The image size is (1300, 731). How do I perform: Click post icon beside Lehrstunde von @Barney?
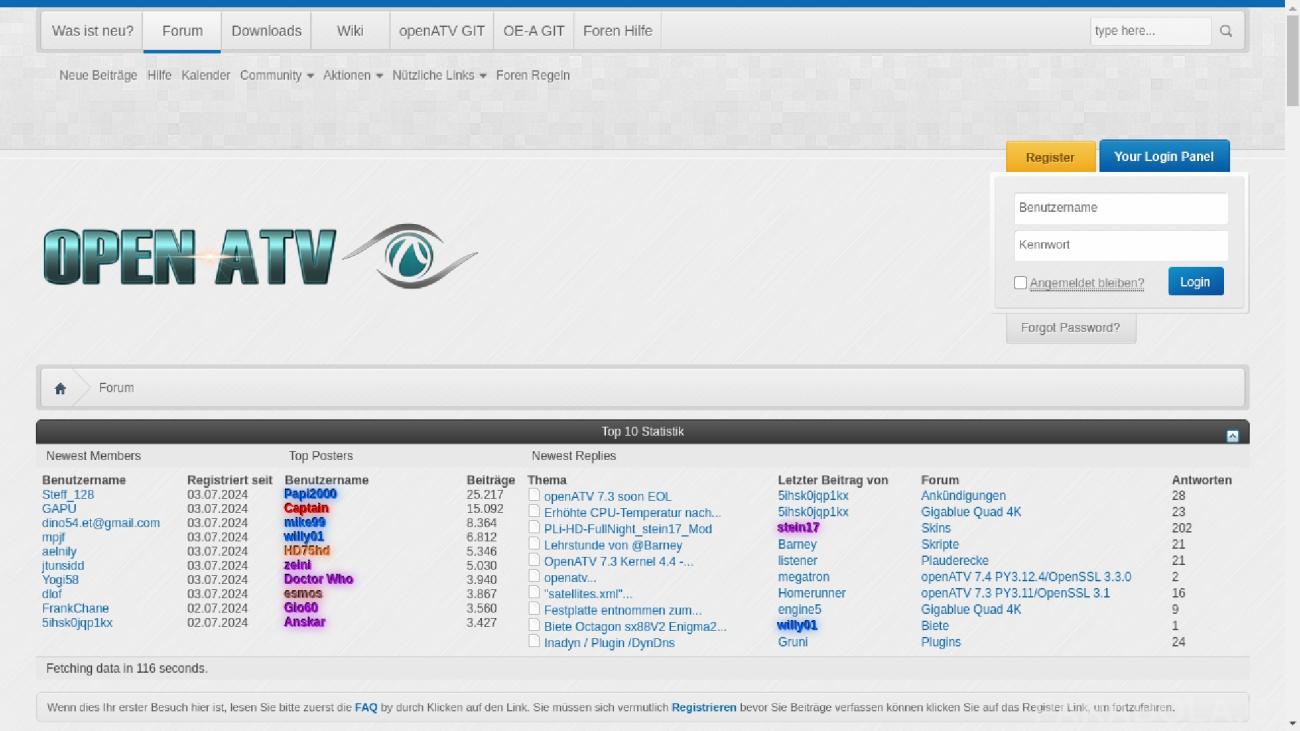534,544
